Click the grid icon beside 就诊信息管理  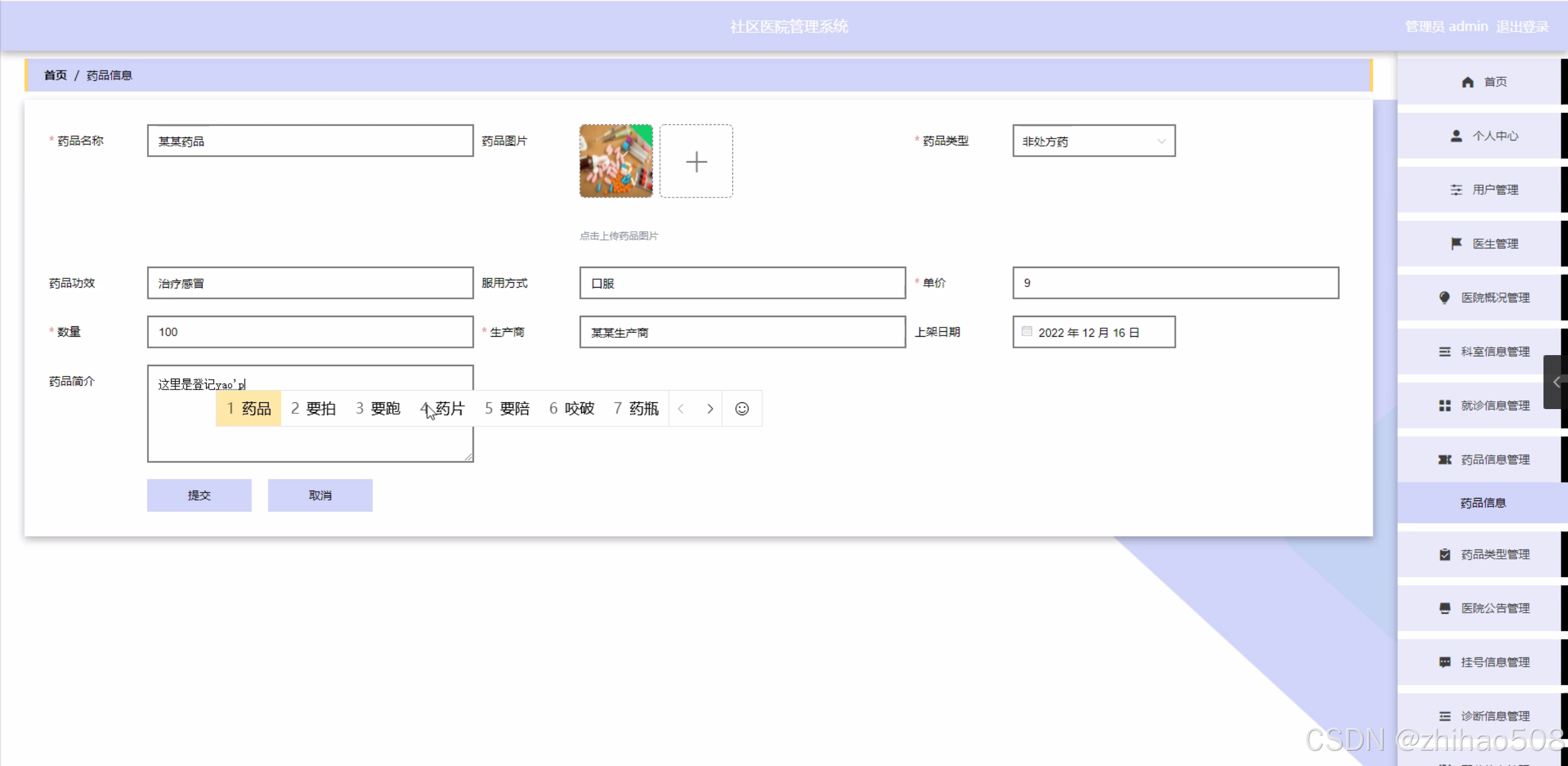[1445, 406]
